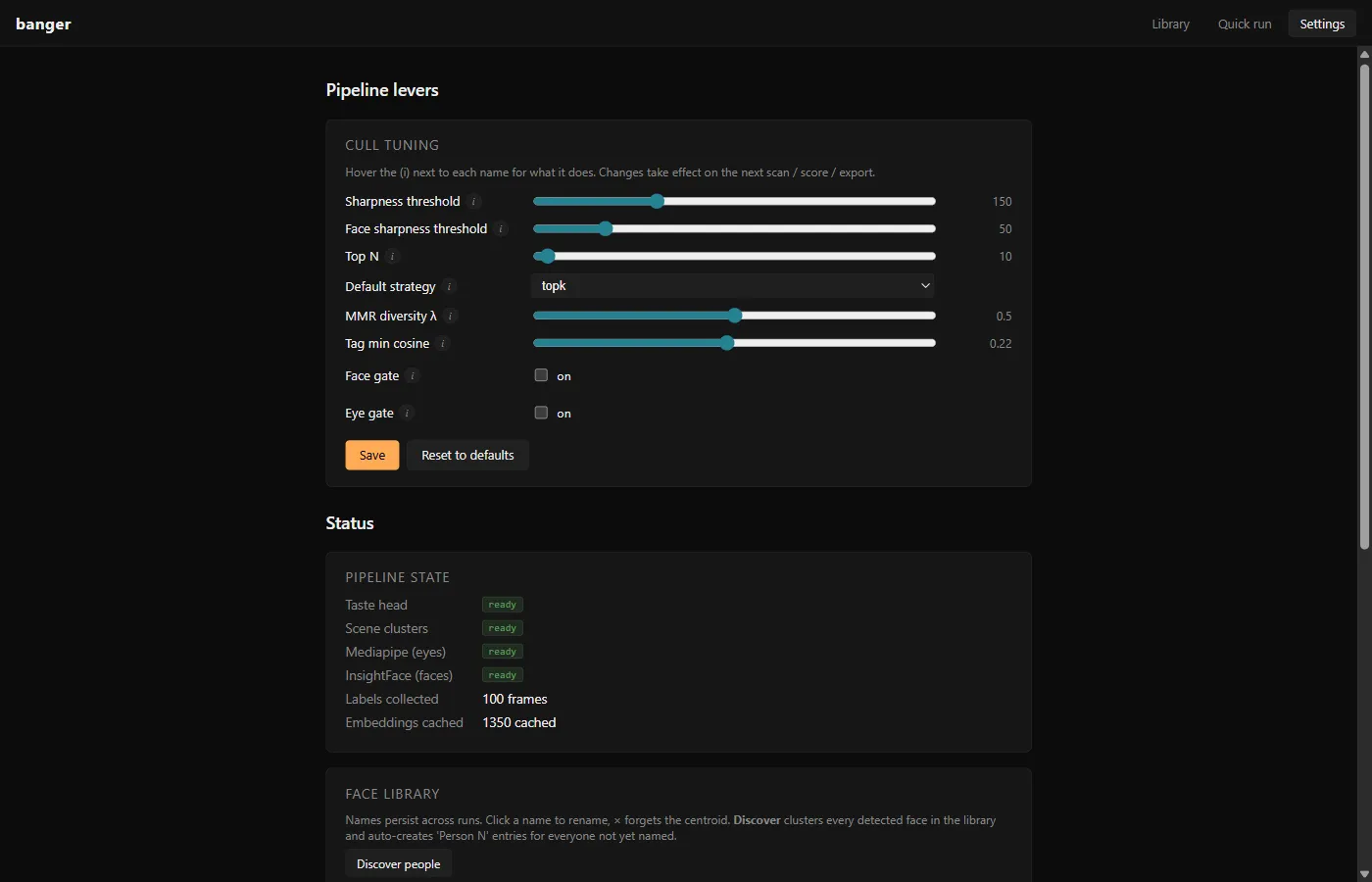Click the info icon next to Sharpness threshold
This screenshot has width=1372, height=882.
coord(474,202)
